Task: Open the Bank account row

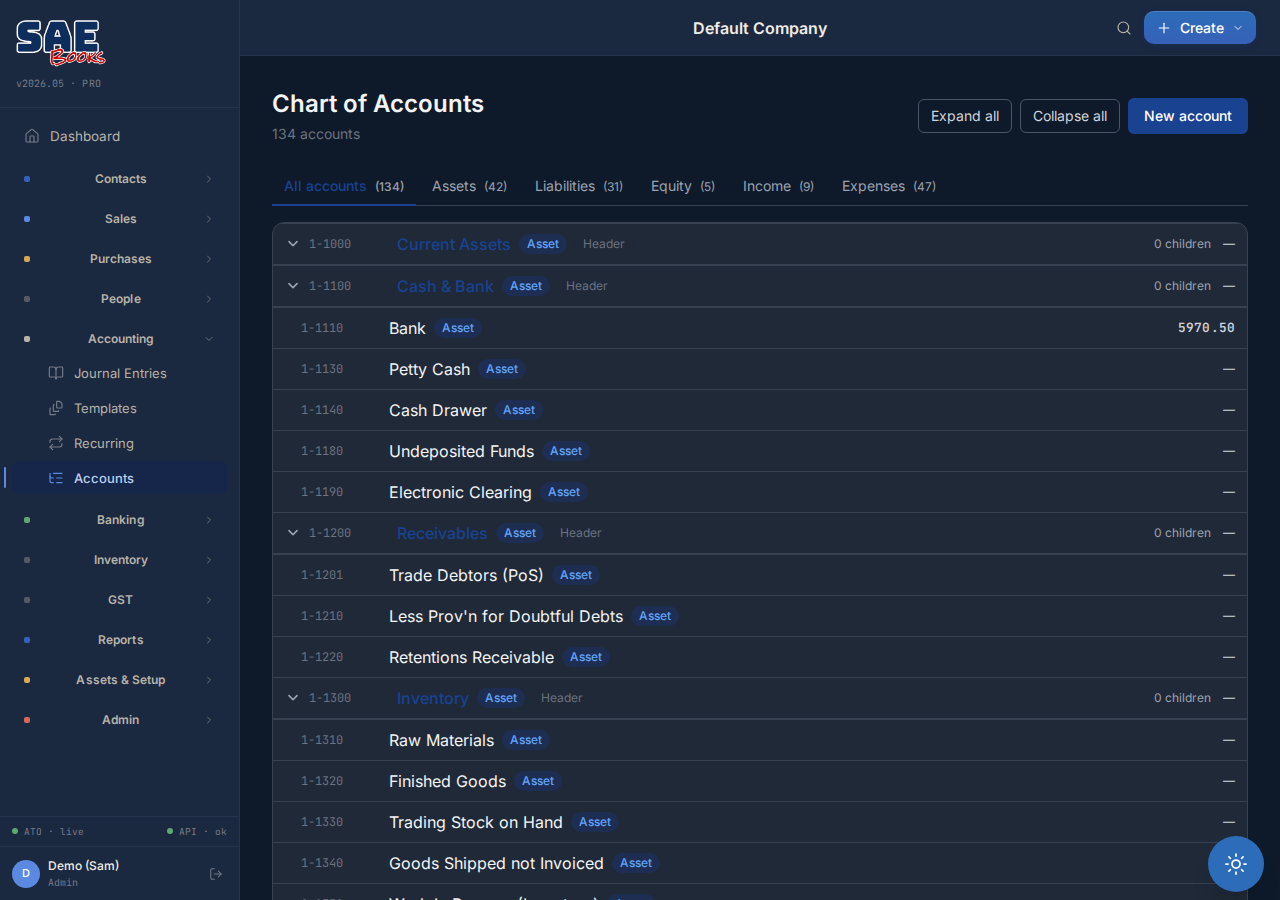Action: (x=760, y=328)
